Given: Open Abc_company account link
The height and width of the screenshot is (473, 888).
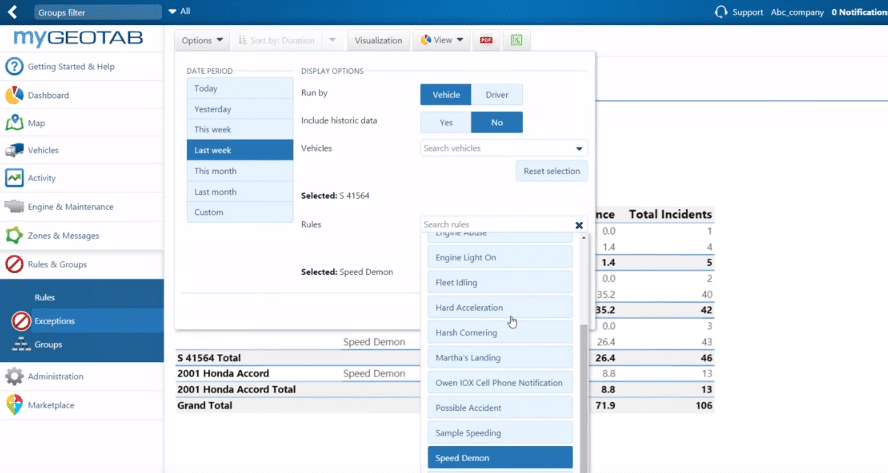Looking at the screenshot, I should pyautogui.click(x=797, y=12).
